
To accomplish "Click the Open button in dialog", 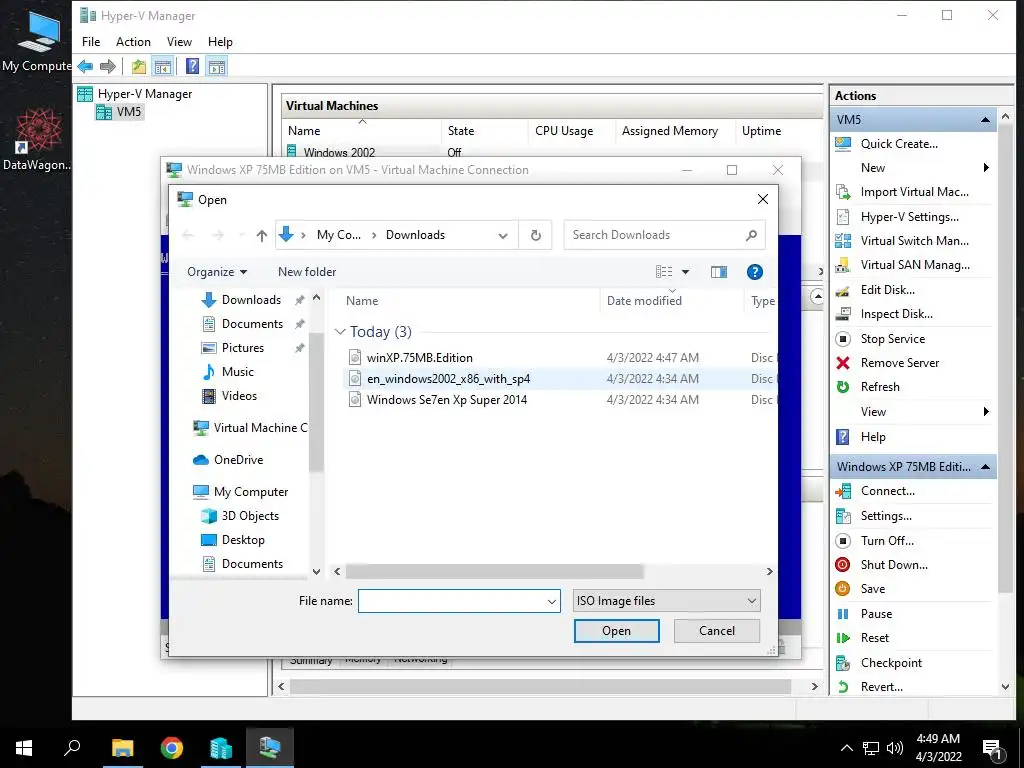I will tap(616, 631).
